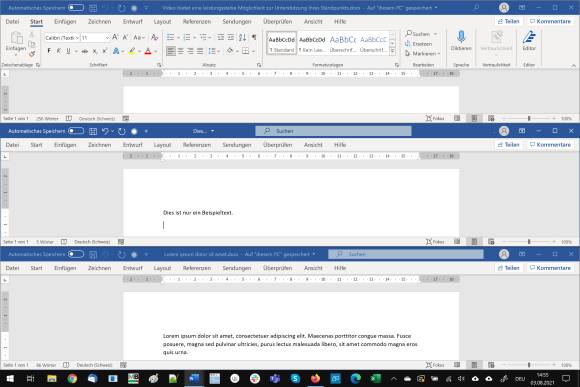This screenshot has height=387, width=580.
Task: Increase paragraph indent in the ribbon
Action: pos(230,37)
